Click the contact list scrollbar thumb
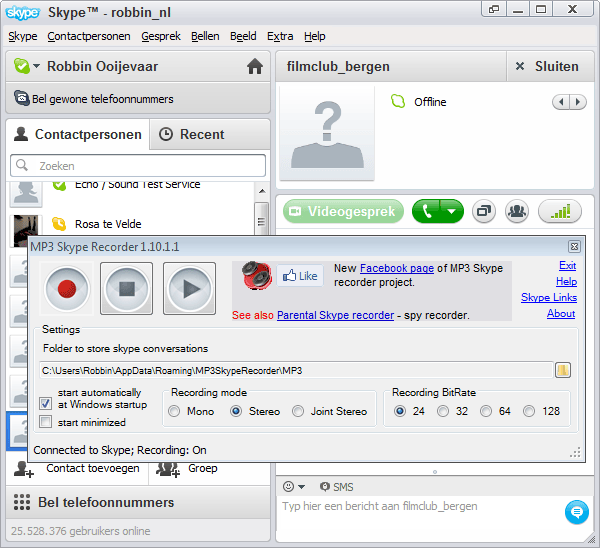The width and height of the screenshot is (600, 548). [x=262, y=219]
